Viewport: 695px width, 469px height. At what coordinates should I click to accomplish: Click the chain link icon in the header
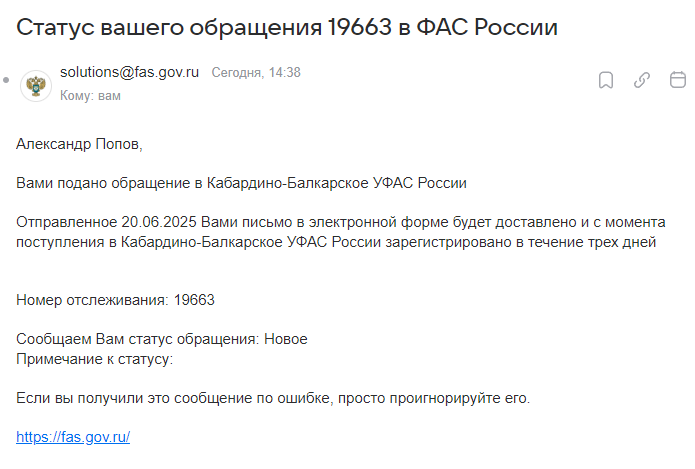point(642,80)
